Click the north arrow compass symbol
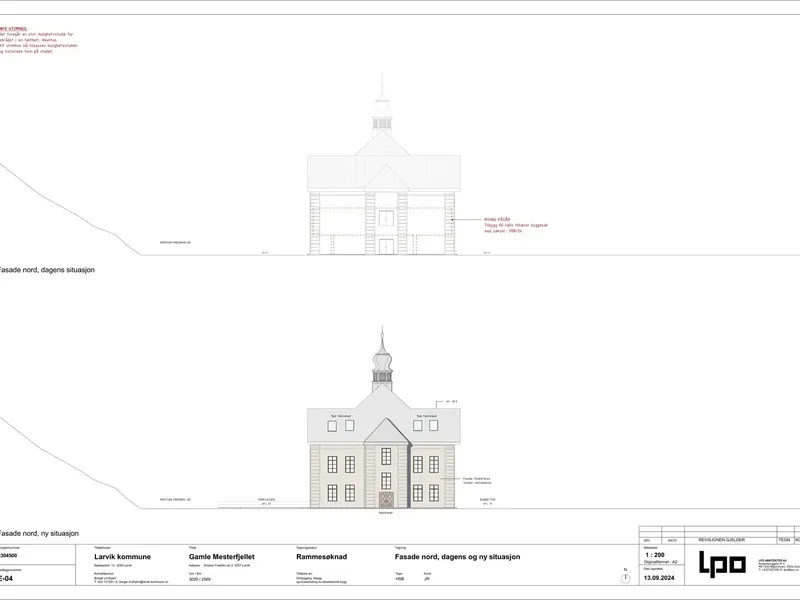This screenshot has width=800, height=600. click(x=626, y=579)
